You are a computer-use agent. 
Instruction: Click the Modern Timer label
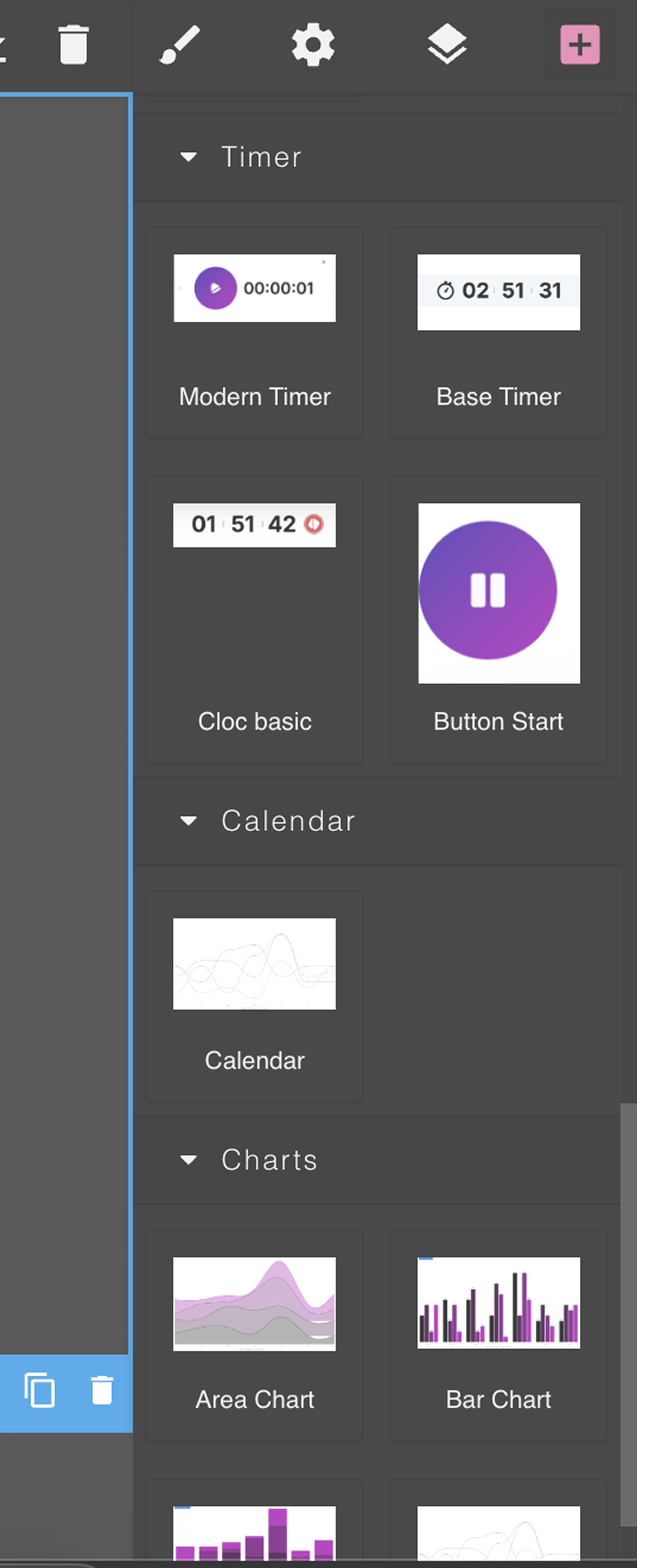point(254,397)
